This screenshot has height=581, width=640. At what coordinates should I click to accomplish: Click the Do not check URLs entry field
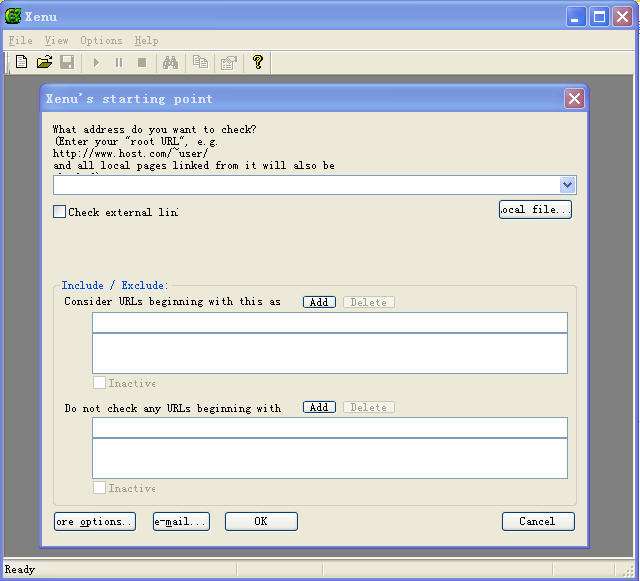(330, 427)
